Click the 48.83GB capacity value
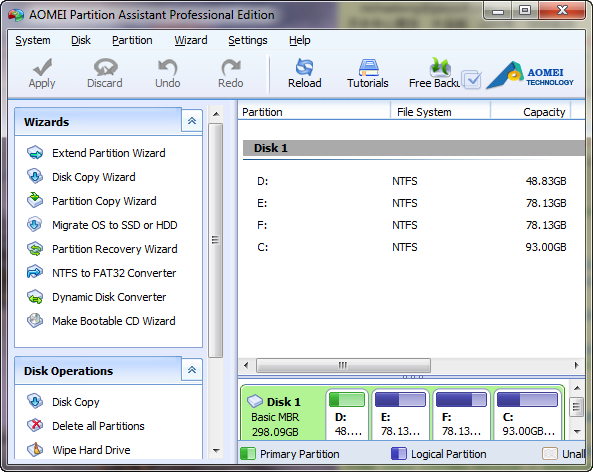 coord(546,181)
